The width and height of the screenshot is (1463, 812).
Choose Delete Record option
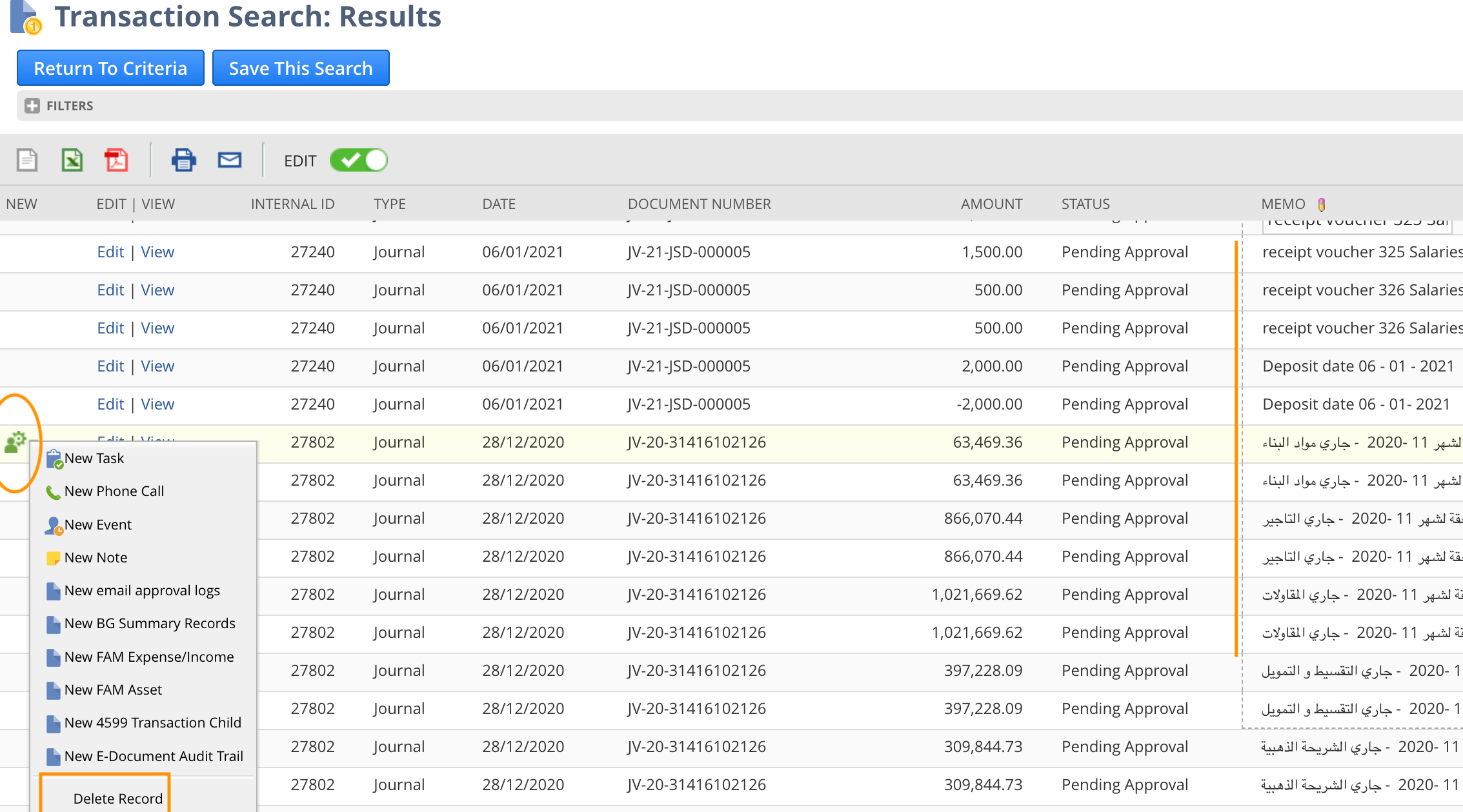[x=118, y=798]
